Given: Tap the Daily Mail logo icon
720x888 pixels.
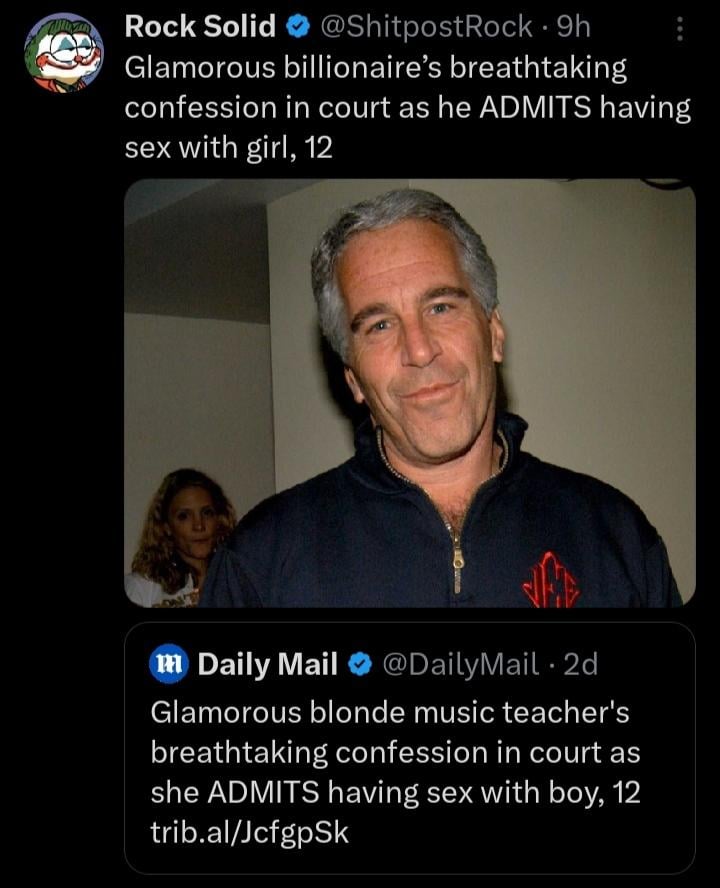Looking at the screenshot, I should pos(168,664).
